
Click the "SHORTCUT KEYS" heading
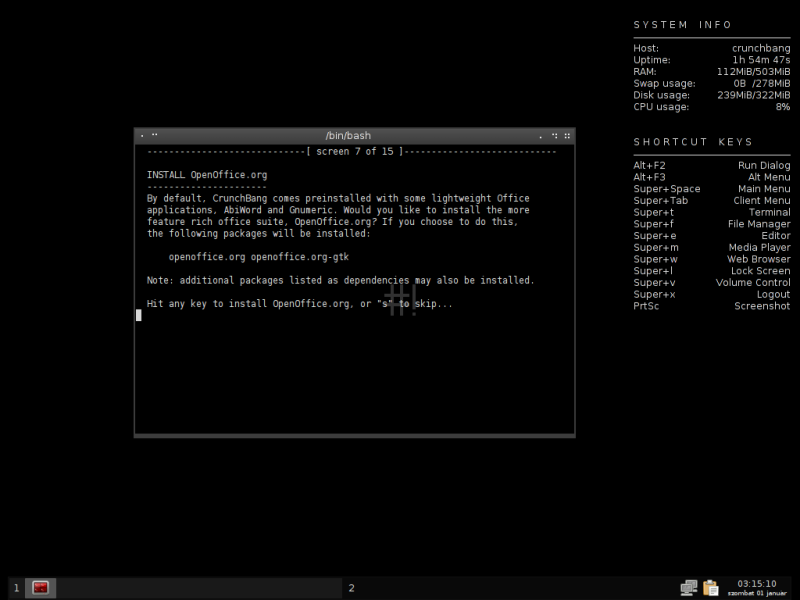click(x=693, y=142)
